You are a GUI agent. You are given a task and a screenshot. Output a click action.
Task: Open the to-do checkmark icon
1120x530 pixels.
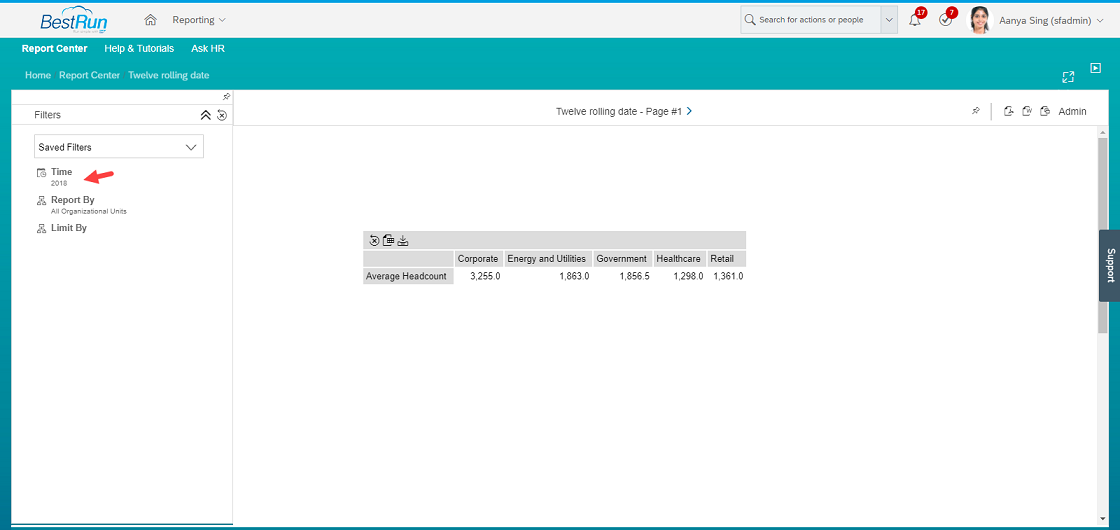coord(946,21)
